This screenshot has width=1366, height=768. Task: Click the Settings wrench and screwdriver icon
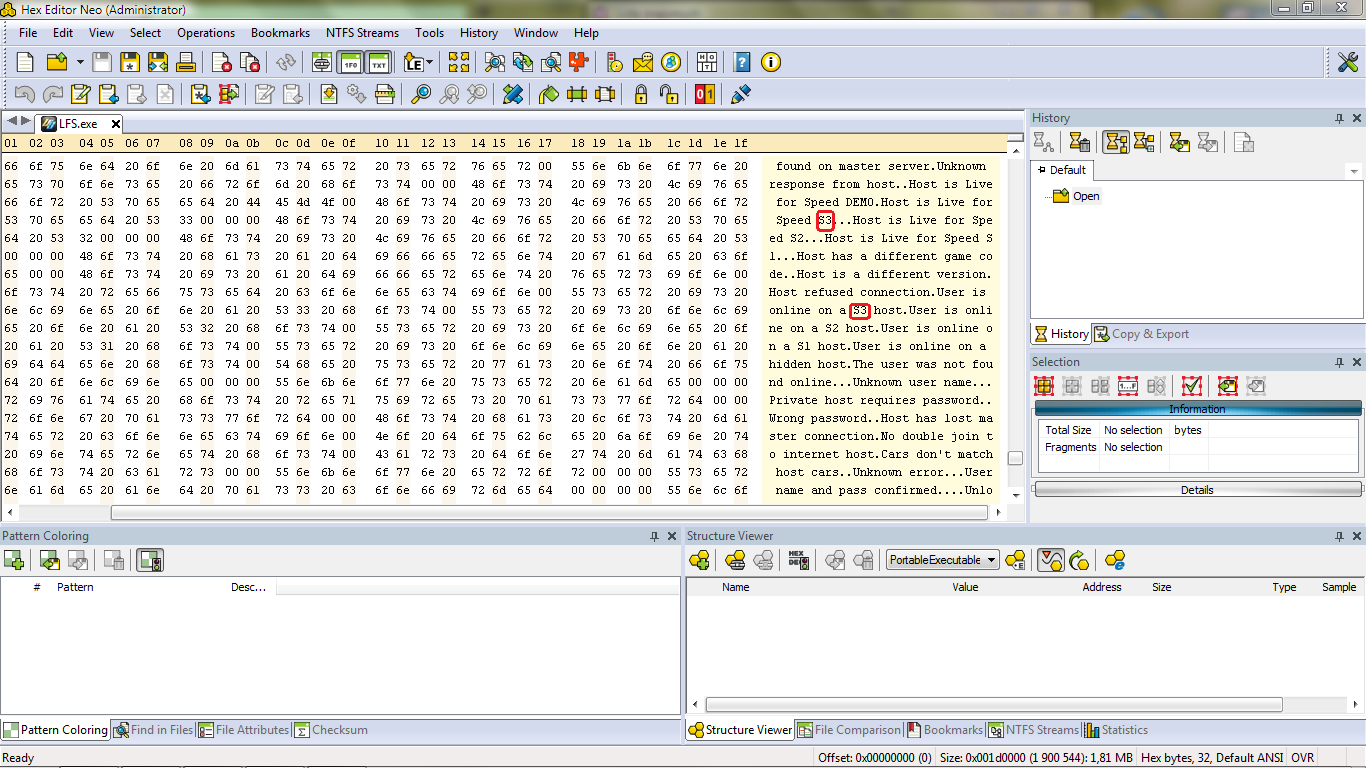(x=1347, y=62)
